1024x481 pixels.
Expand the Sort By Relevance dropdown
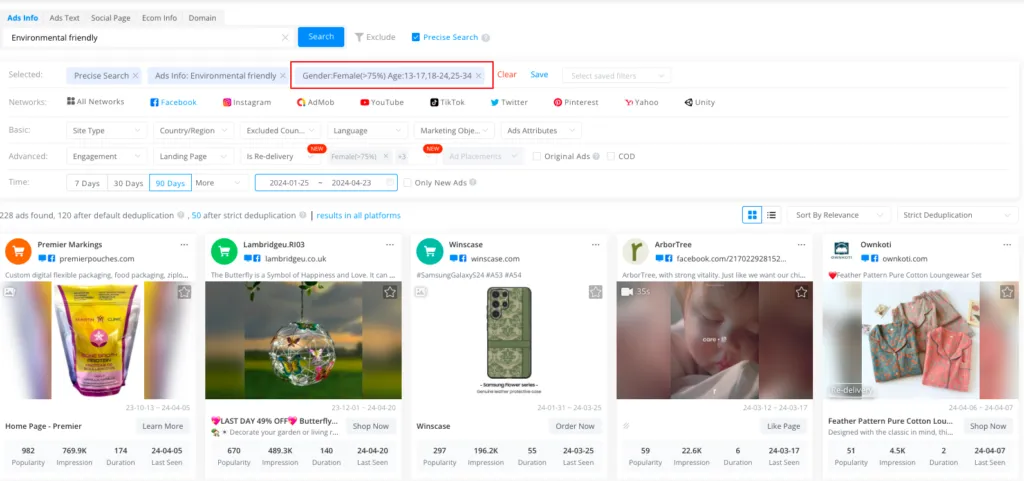pos(838,215)
